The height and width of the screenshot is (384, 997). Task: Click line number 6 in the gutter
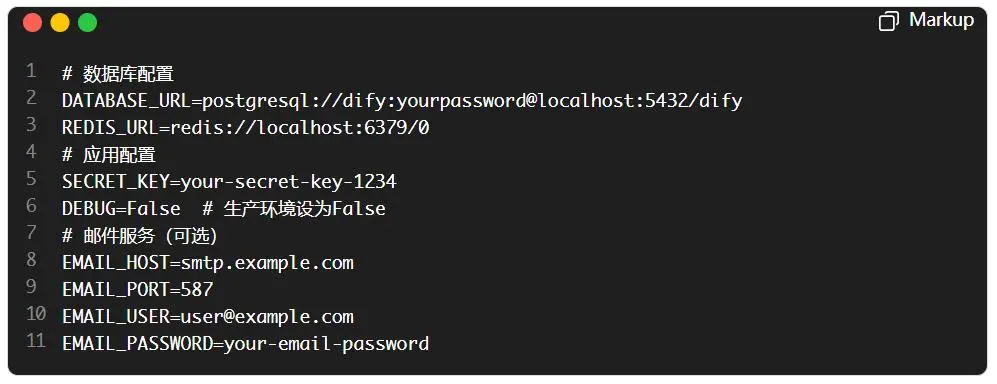[32, 206]
